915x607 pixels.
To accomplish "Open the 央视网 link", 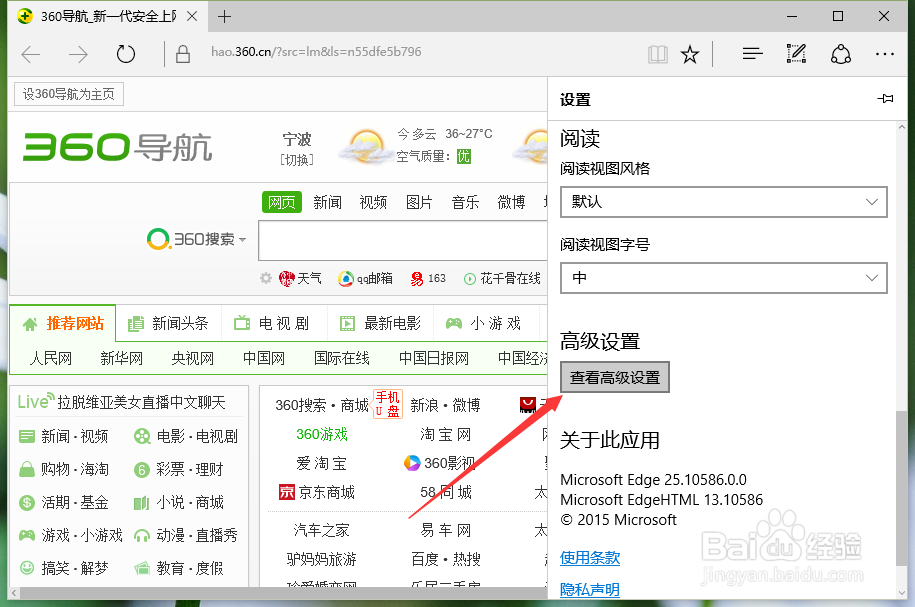I will pos(193,358).
